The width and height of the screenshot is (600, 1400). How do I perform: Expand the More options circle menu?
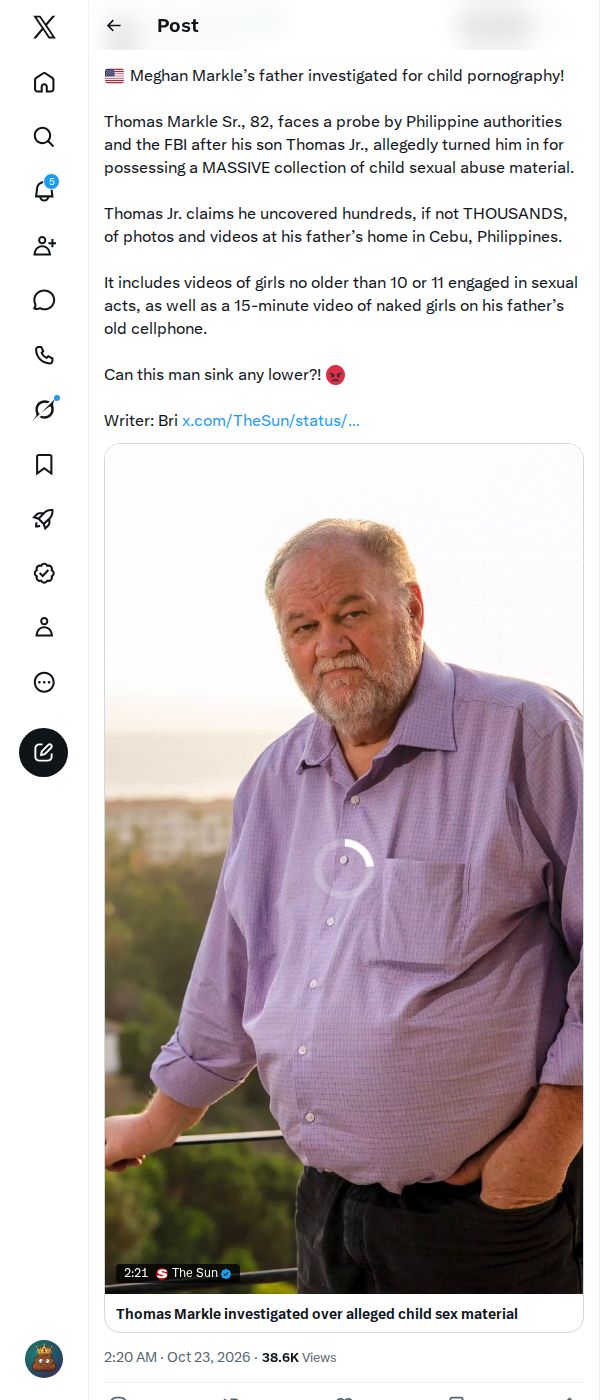tap(44, 682)
